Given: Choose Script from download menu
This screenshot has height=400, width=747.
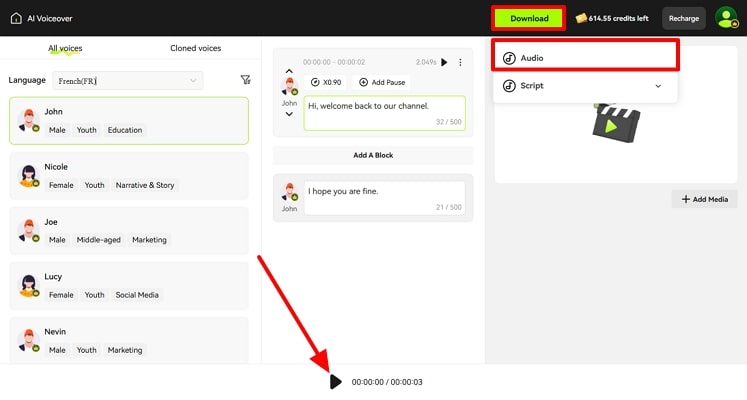Looking at the screenshot, I should [x=585, y=86].
